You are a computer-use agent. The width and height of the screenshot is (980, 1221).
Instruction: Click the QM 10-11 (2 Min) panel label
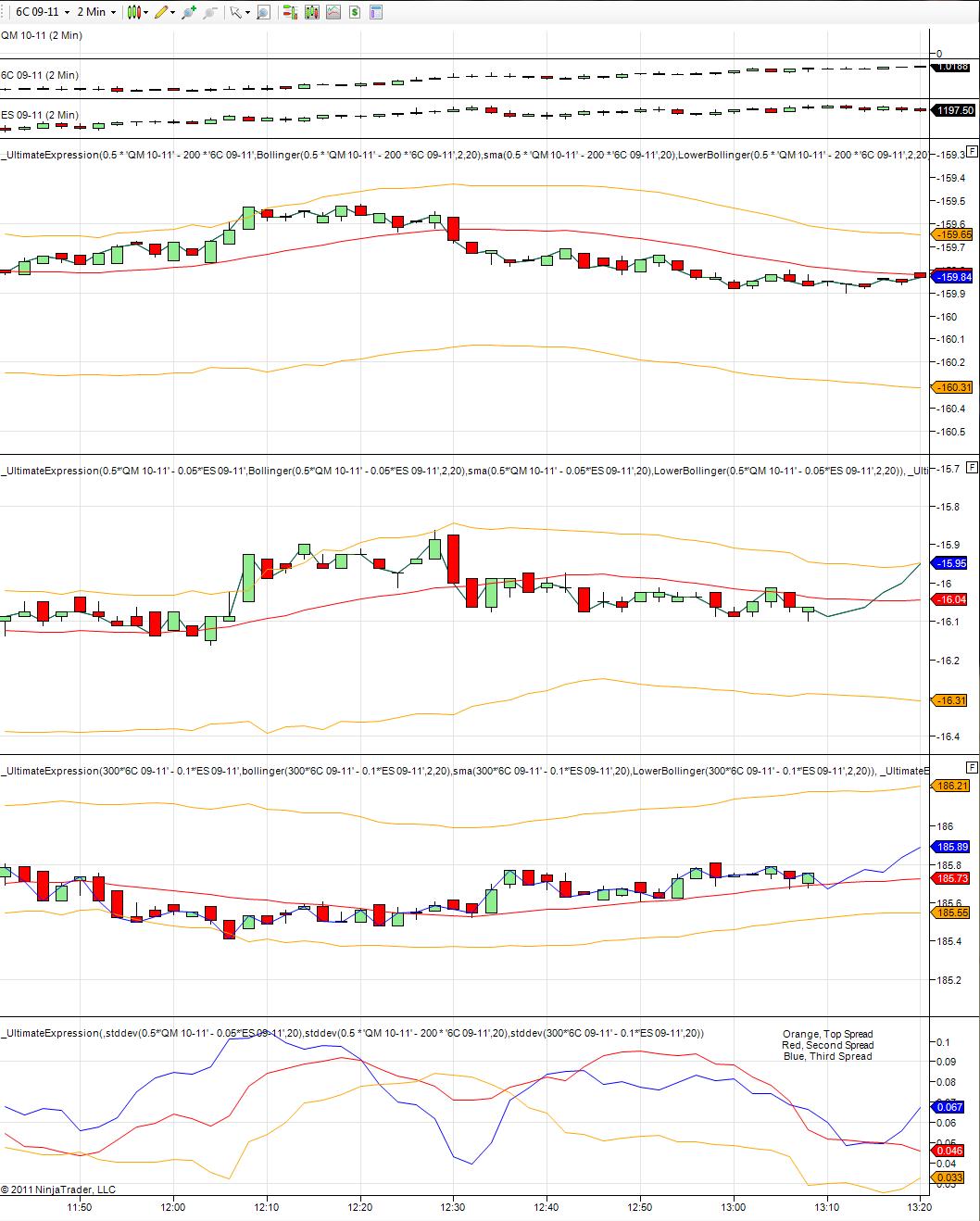[41, 35]
